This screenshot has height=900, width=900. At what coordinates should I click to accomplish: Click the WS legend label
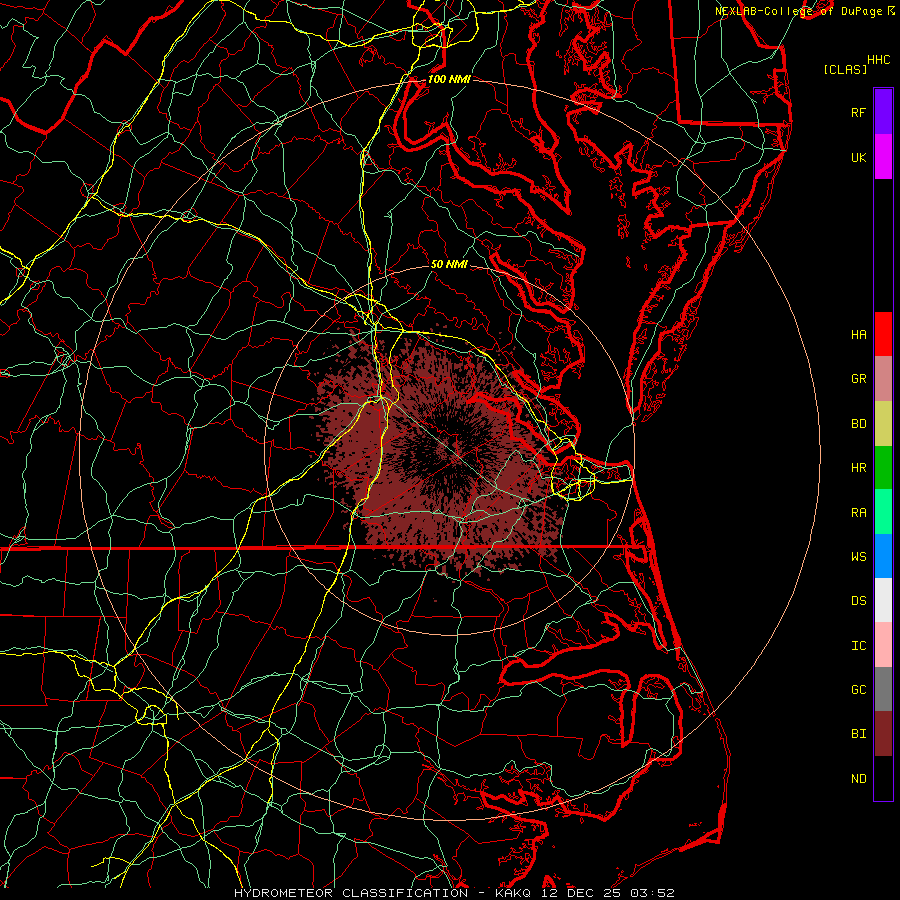858,556
